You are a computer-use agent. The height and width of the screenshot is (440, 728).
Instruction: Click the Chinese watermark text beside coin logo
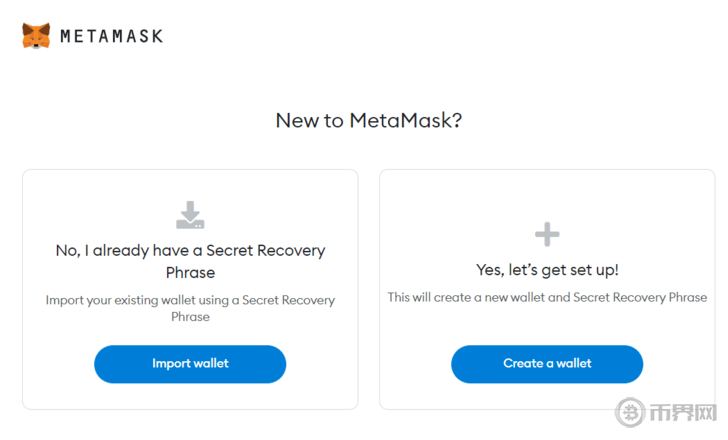[682, 412]
